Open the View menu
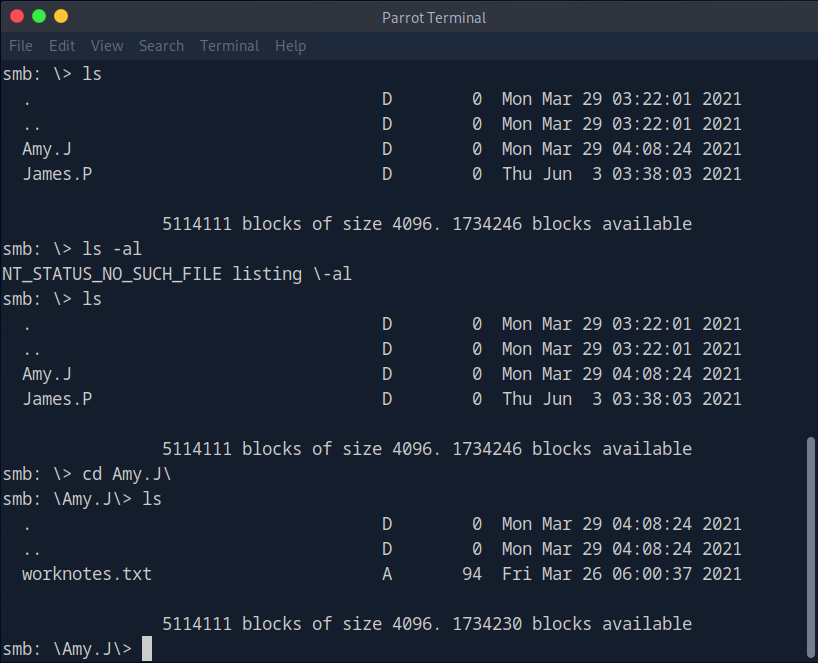818x663 pixels. click(107, 46)
